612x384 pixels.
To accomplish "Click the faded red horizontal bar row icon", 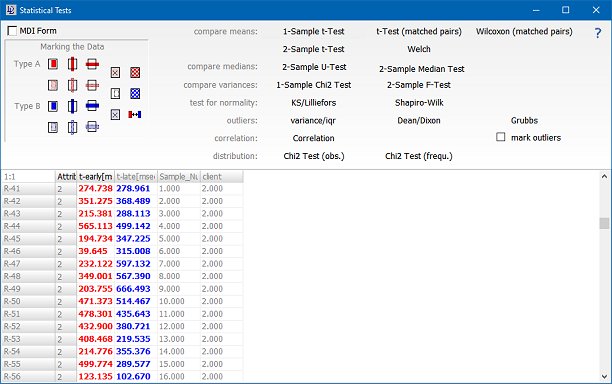I will (x=92, y=85).
